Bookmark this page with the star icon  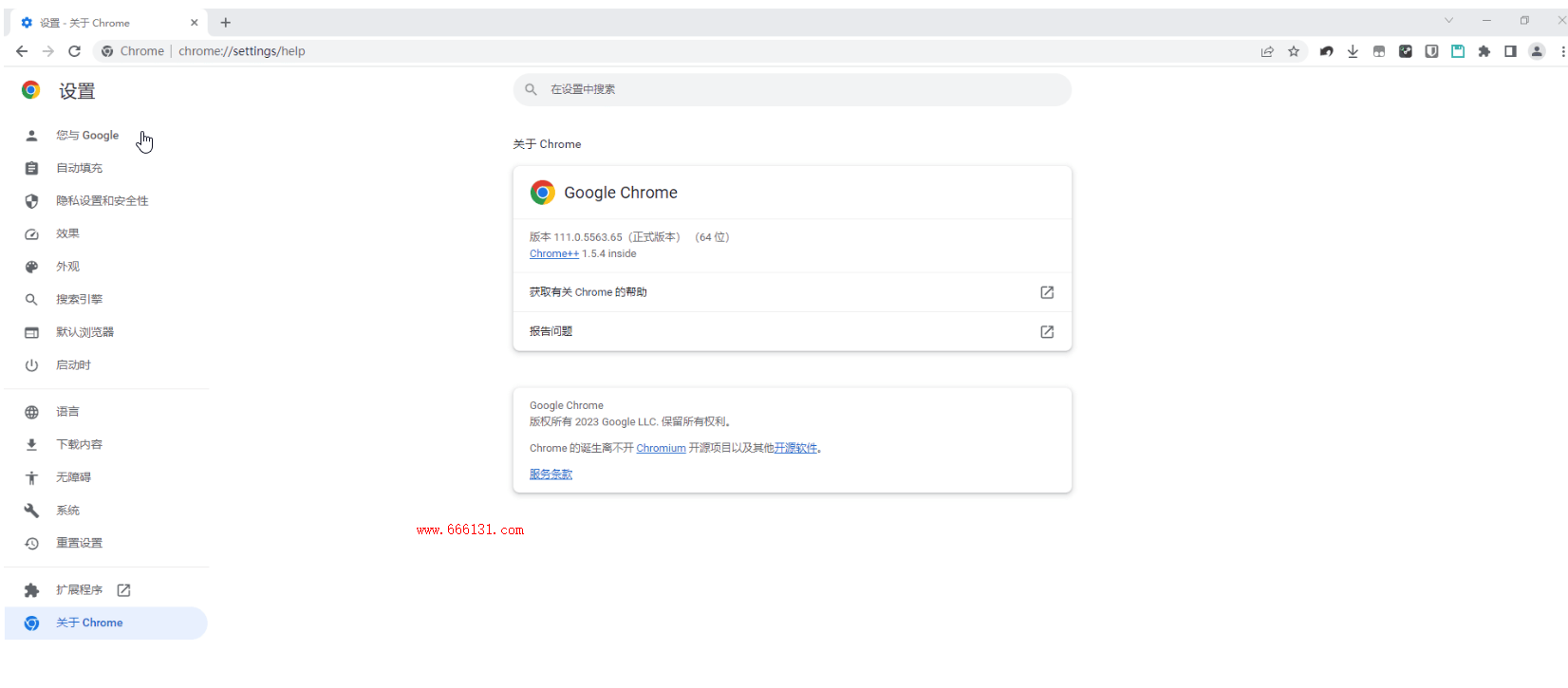coord(1294,51)
